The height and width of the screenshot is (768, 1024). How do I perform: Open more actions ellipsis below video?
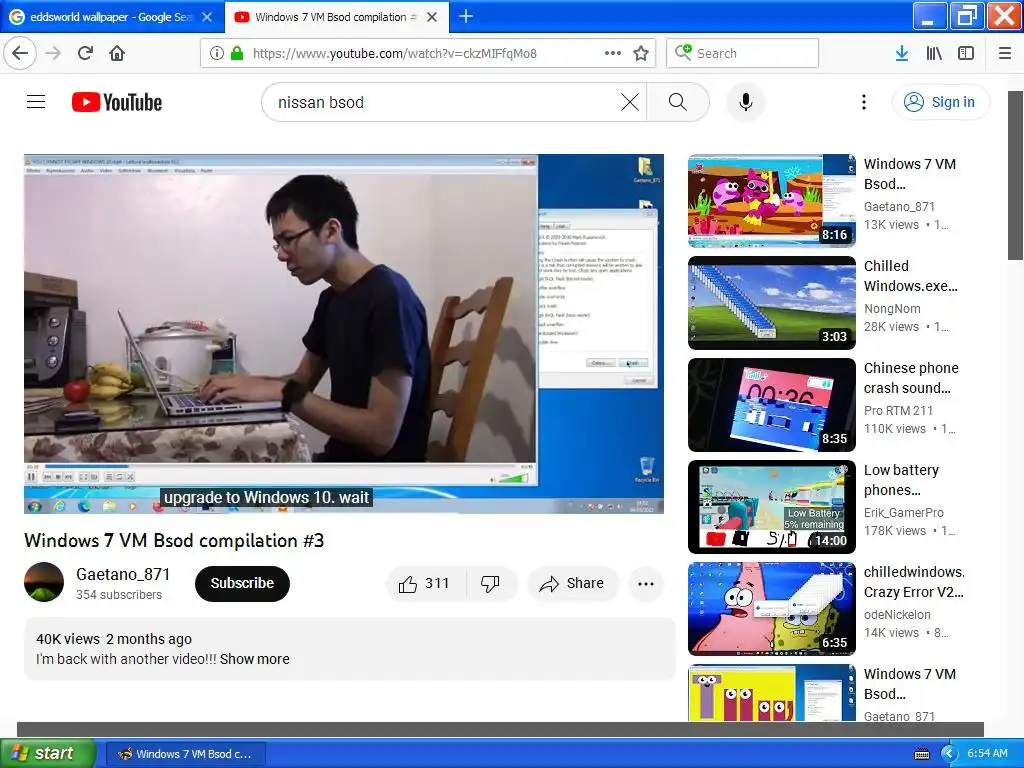(x=646, y=584)
